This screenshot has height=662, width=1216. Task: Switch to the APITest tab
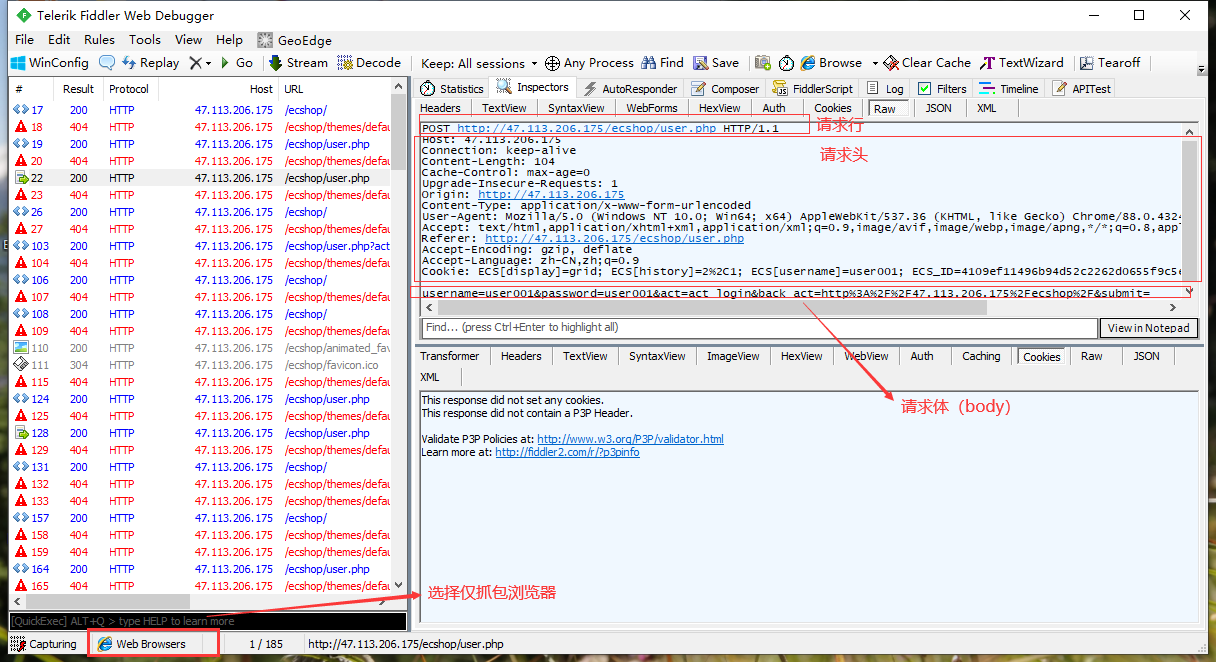click(1082, 89)
